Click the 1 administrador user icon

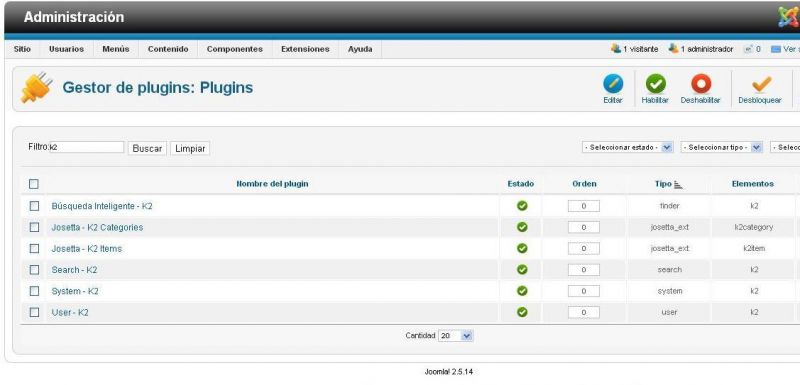[x=673, y=49]
